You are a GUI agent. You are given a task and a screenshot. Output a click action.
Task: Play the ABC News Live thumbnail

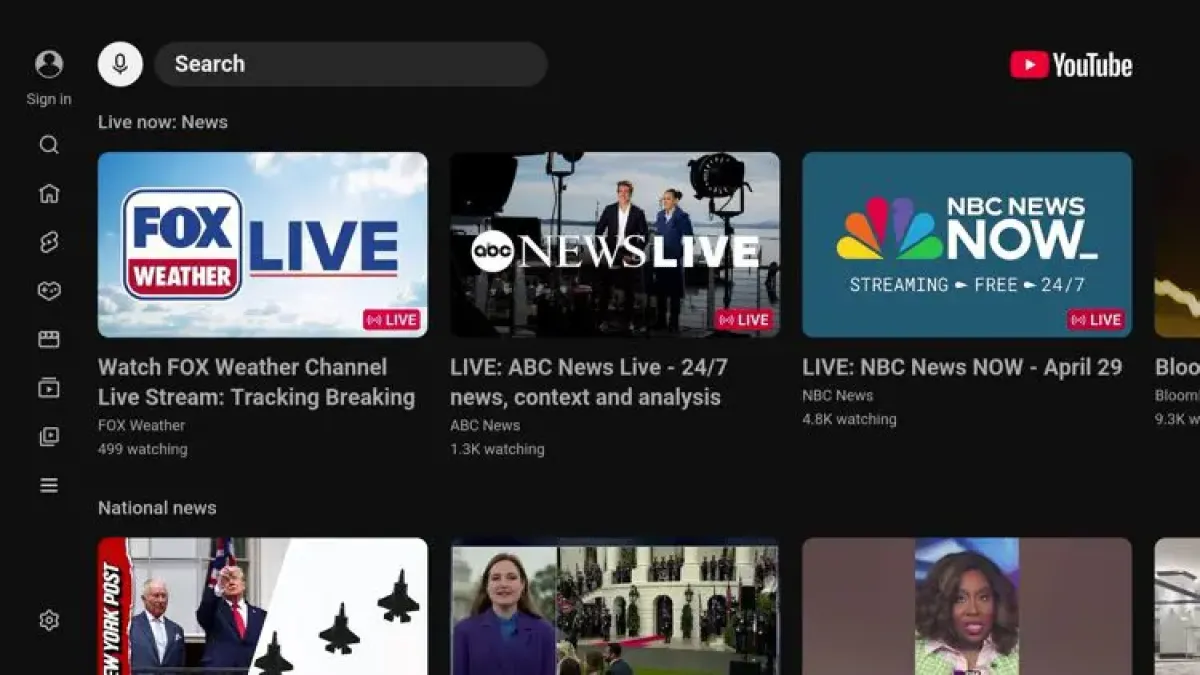point(615,245)
